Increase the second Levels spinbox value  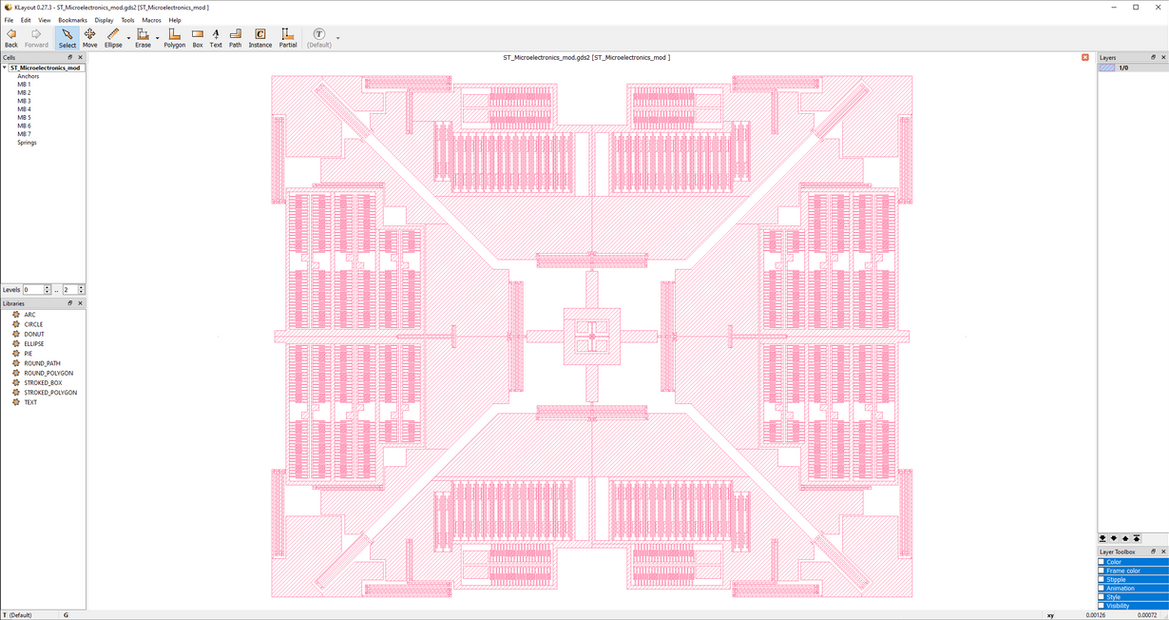point(81,288)
